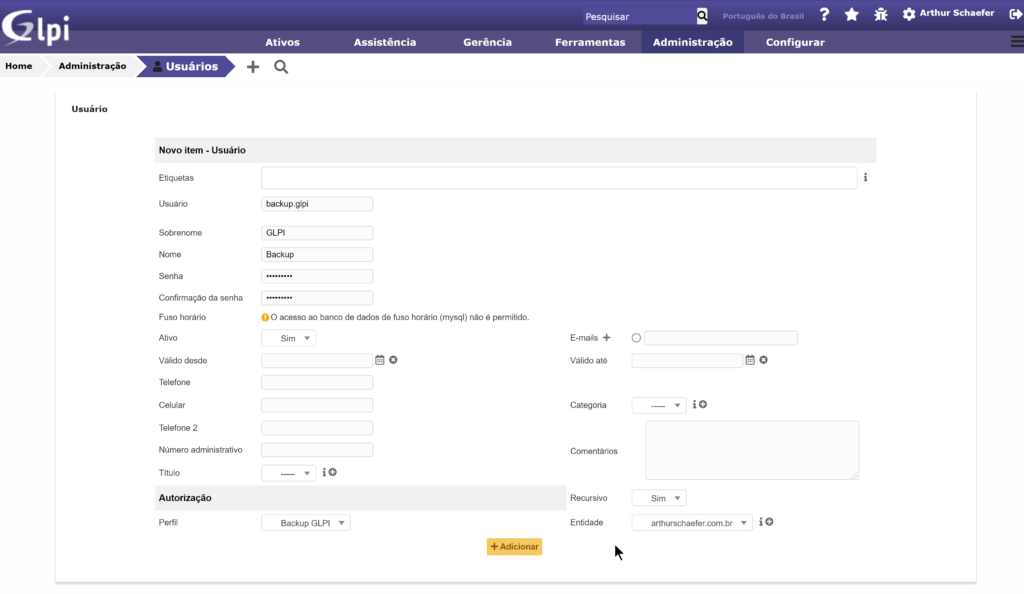Viewport: 1024px width, 594px height.
Task: Open the Válido até calendar icon
Action: coord(750,360)
